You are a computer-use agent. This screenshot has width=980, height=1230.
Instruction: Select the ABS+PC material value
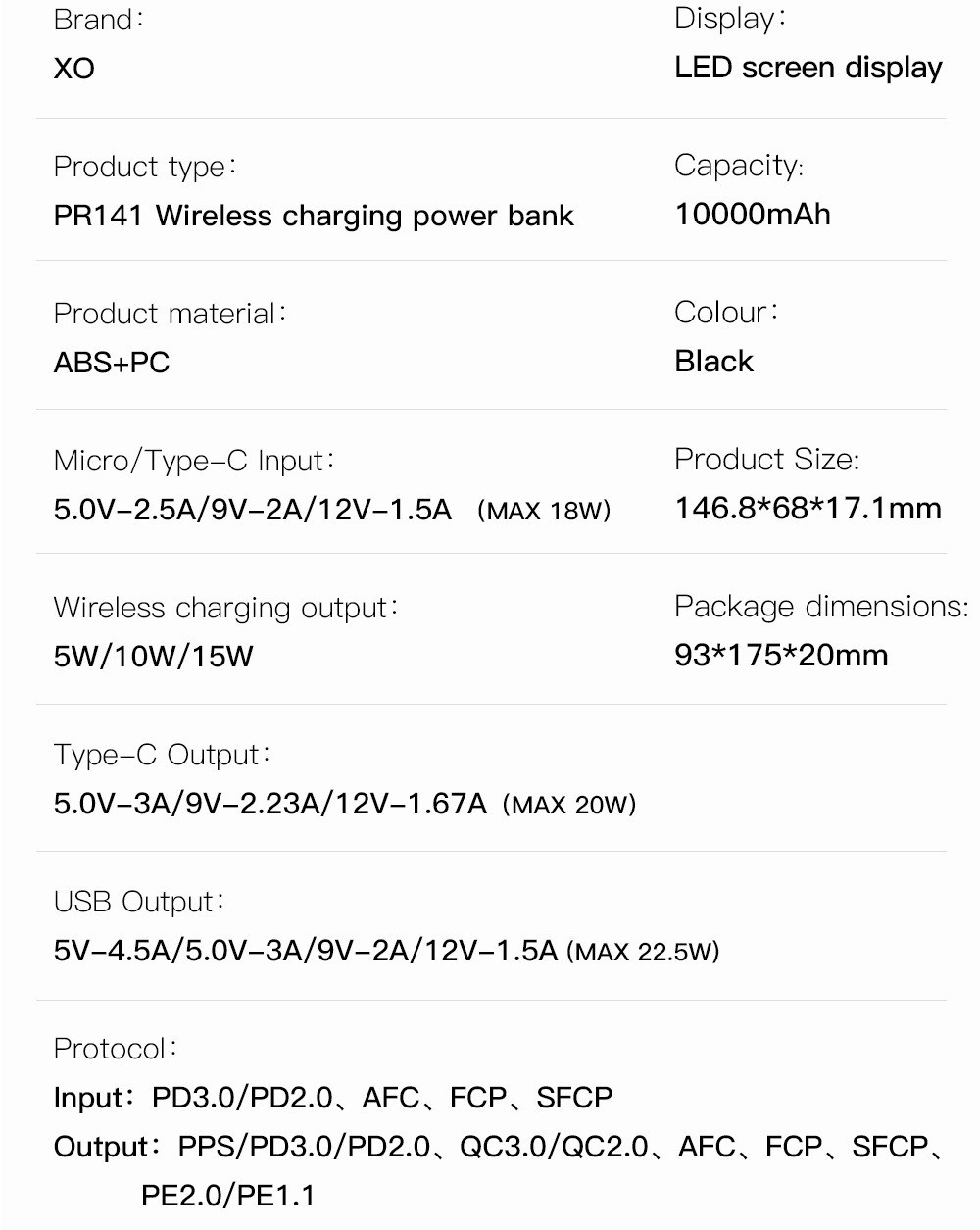click(112, 363)
